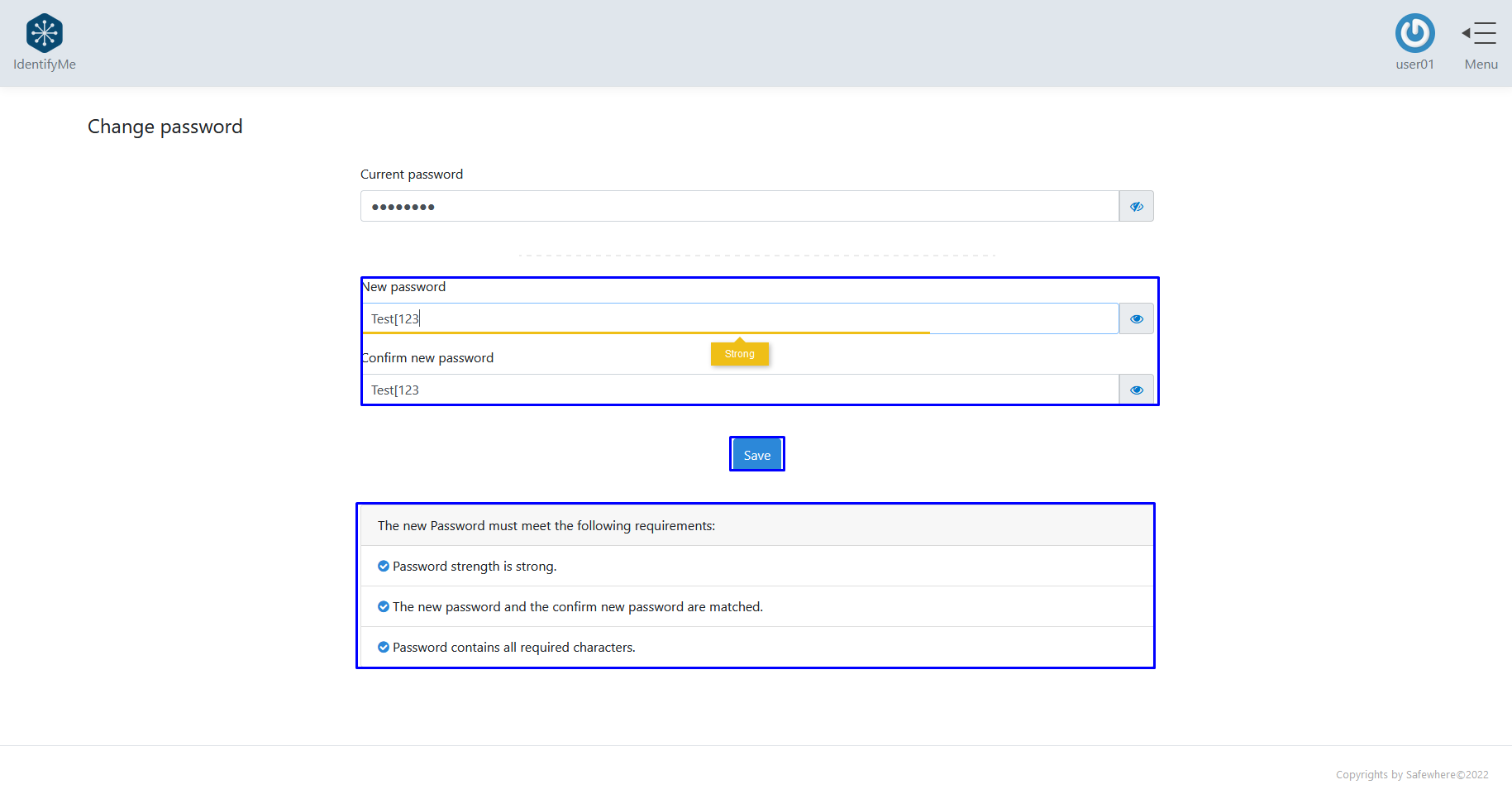1512x799 pixels.
Task: Click the Menu label in header
Action: coord(1481,65)
